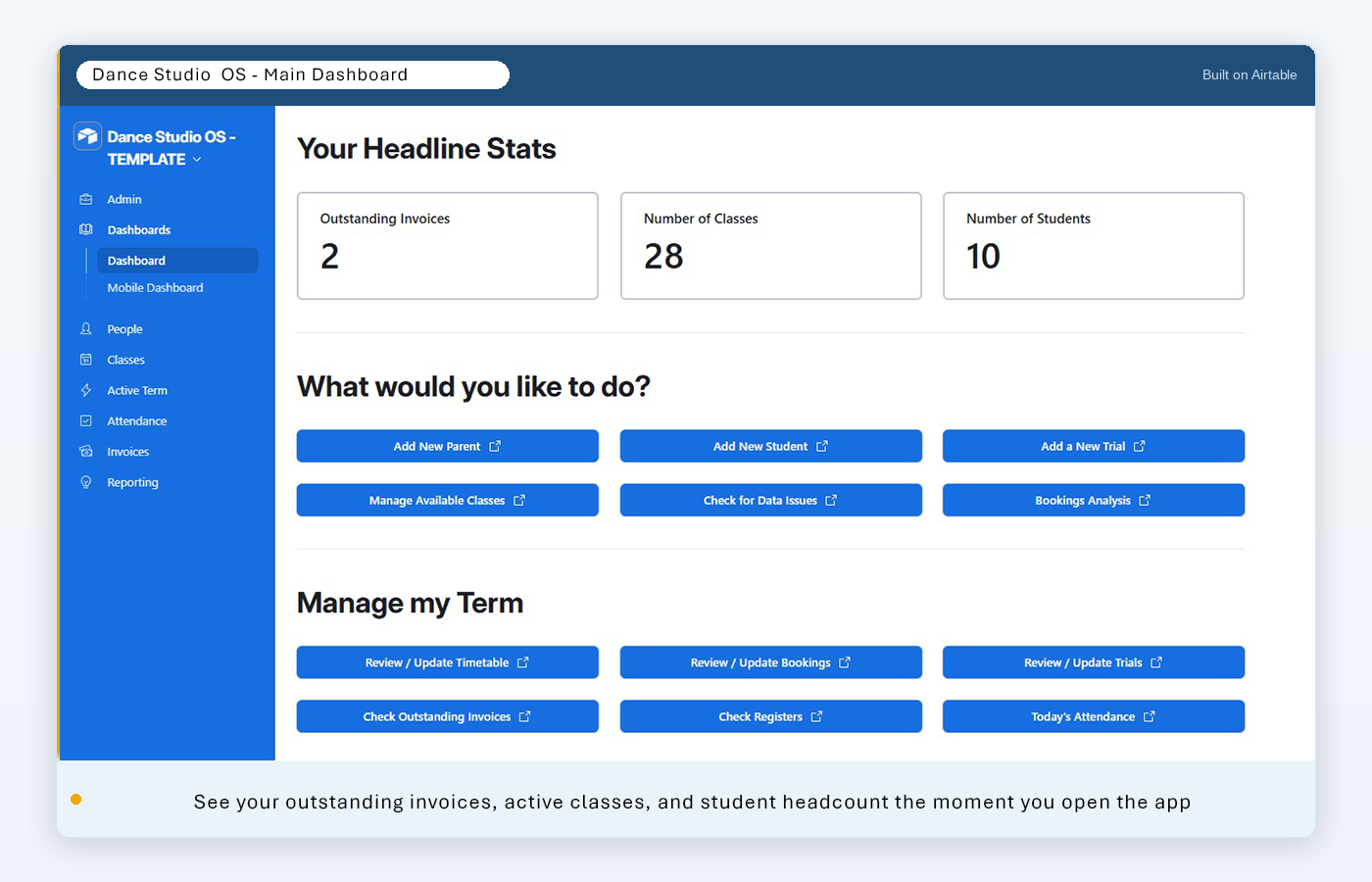This screenshot has width=1372, height=882.
Task: Click the Manage Available Classes button
Action: click(448, 500)
